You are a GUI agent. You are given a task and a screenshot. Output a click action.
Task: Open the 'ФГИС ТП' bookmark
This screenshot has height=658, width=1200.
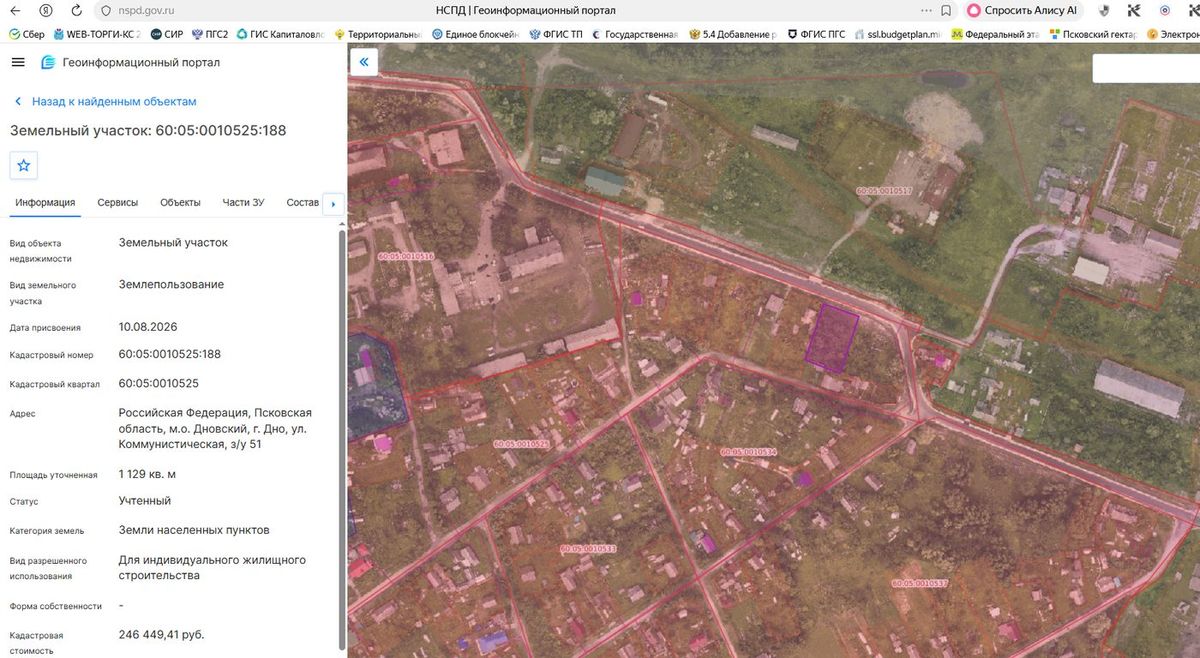[x=556, y=34]
